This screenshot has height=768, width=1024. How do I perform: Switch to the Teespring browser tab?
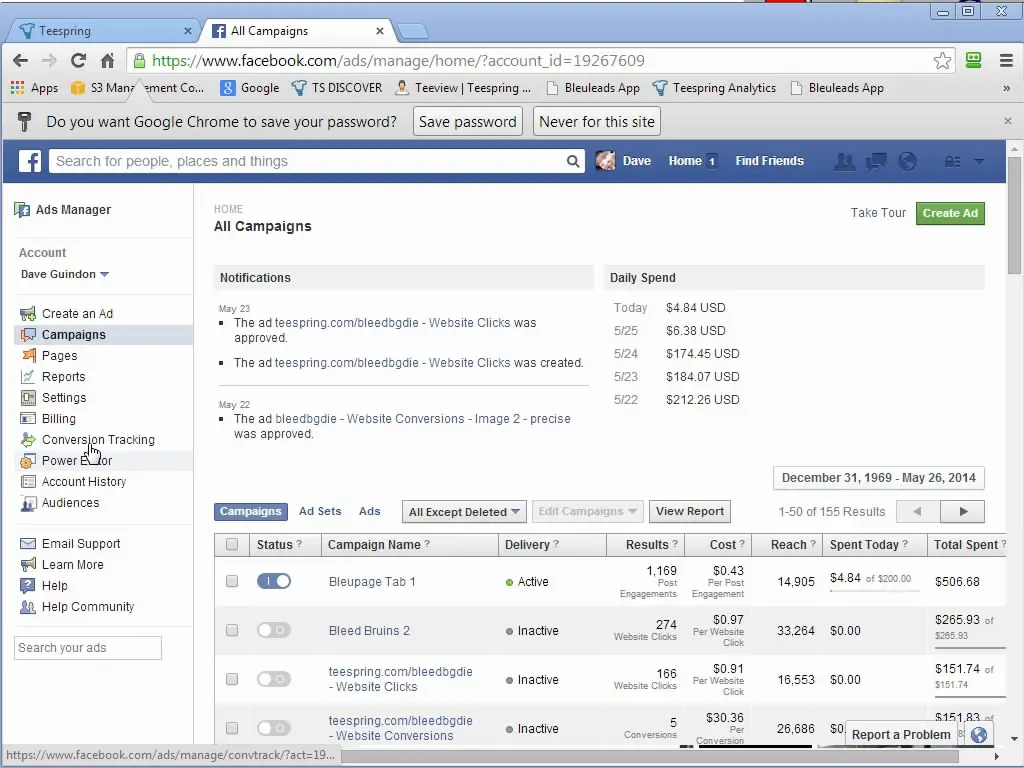(104, 31)
